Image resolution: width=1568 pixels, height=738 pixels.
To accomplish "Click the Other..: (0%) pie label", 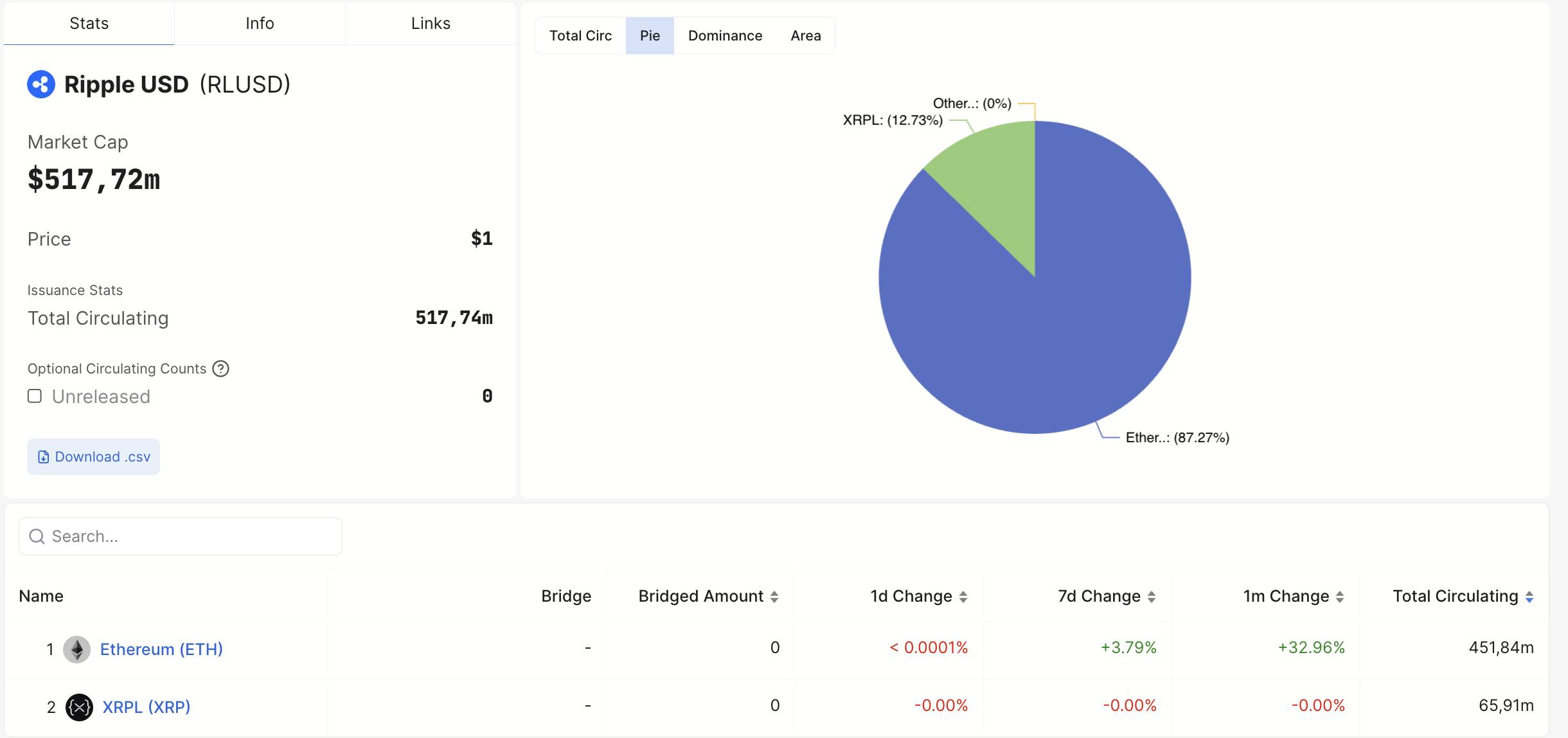I will (x=972, y=104).
